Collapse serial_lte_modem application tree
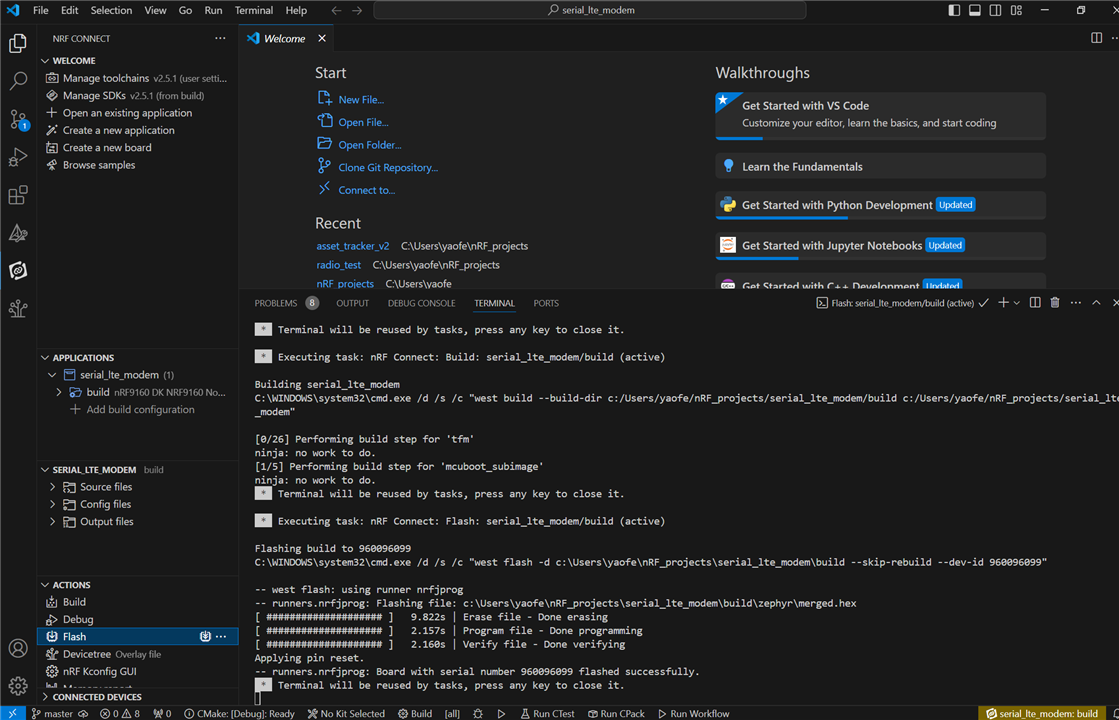 pyautogui.click(x=52, y=375)
